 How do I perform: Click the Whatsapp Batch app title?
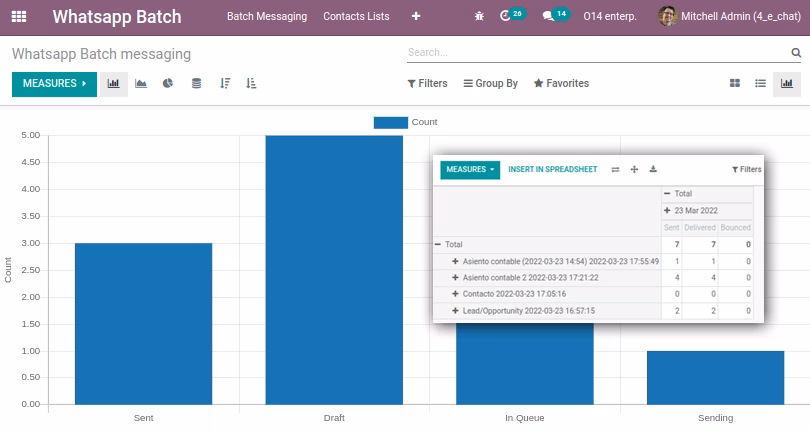tap(117, 17)
